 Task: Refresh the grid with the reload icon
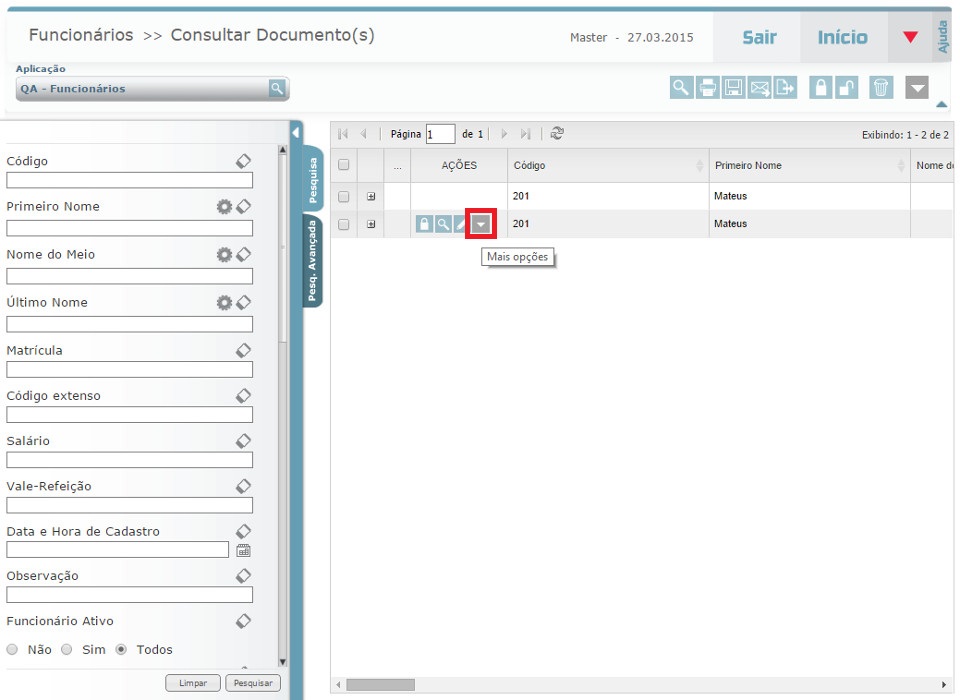[x=557, y=133]
